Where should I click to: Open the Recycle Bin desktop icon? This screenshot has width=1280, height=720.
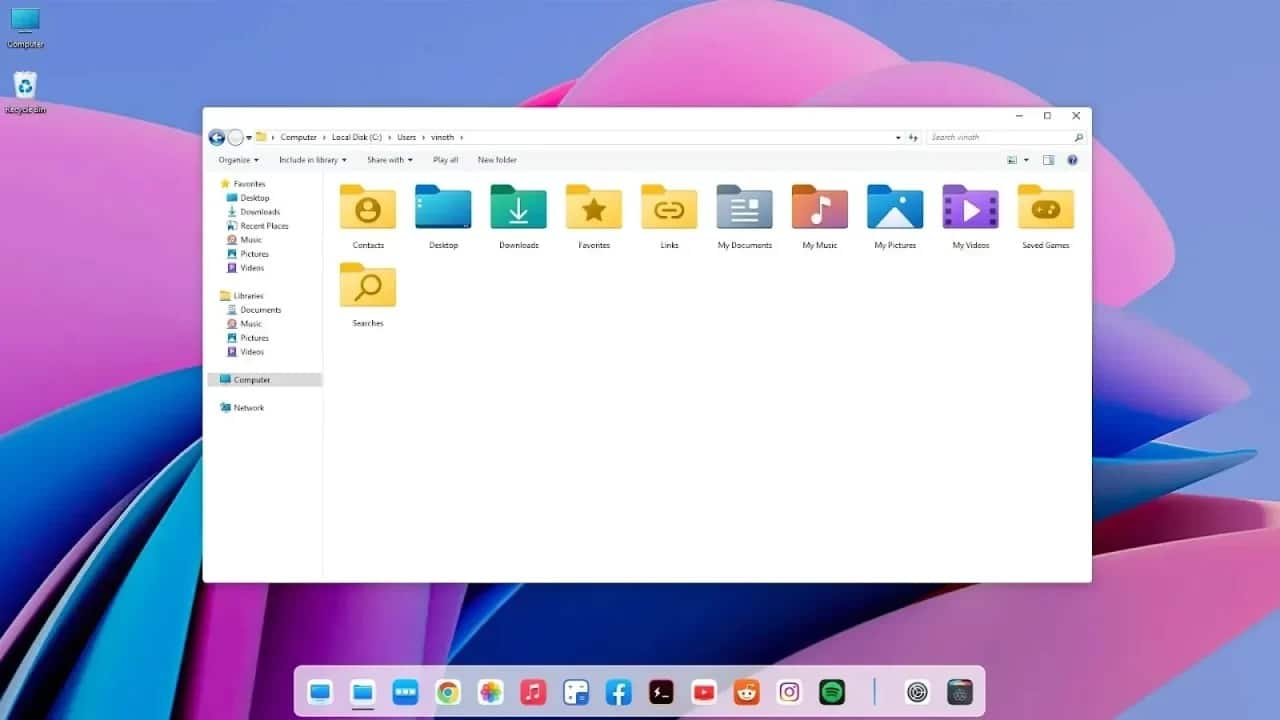(25, 92)
